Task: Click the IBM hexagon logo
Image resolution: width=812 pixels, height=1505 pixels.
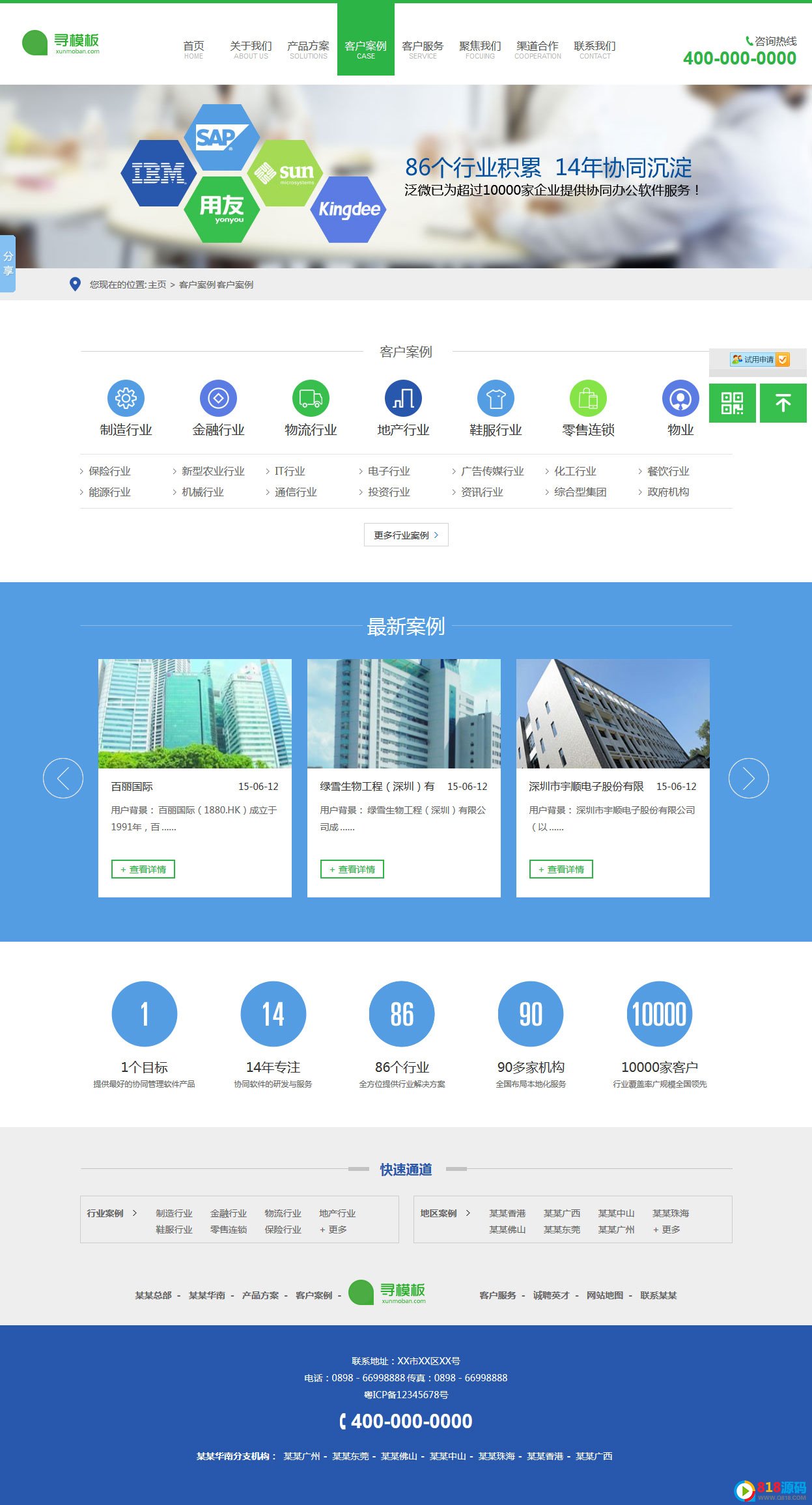Action: click(x=158, y=173)
